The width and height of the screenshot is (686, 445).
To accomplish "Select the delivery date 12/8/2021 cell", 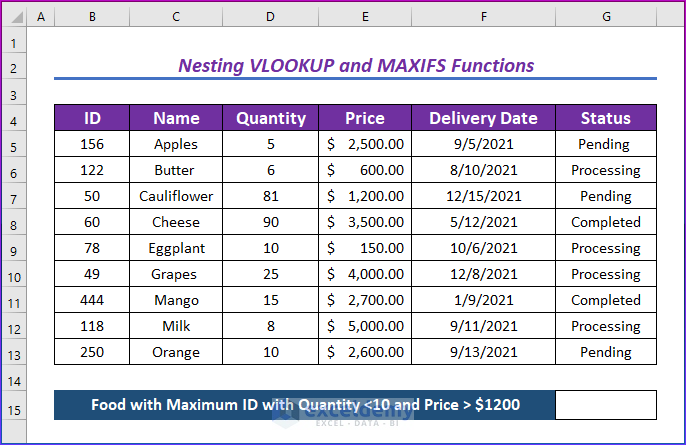I will (x=483, y=274).
